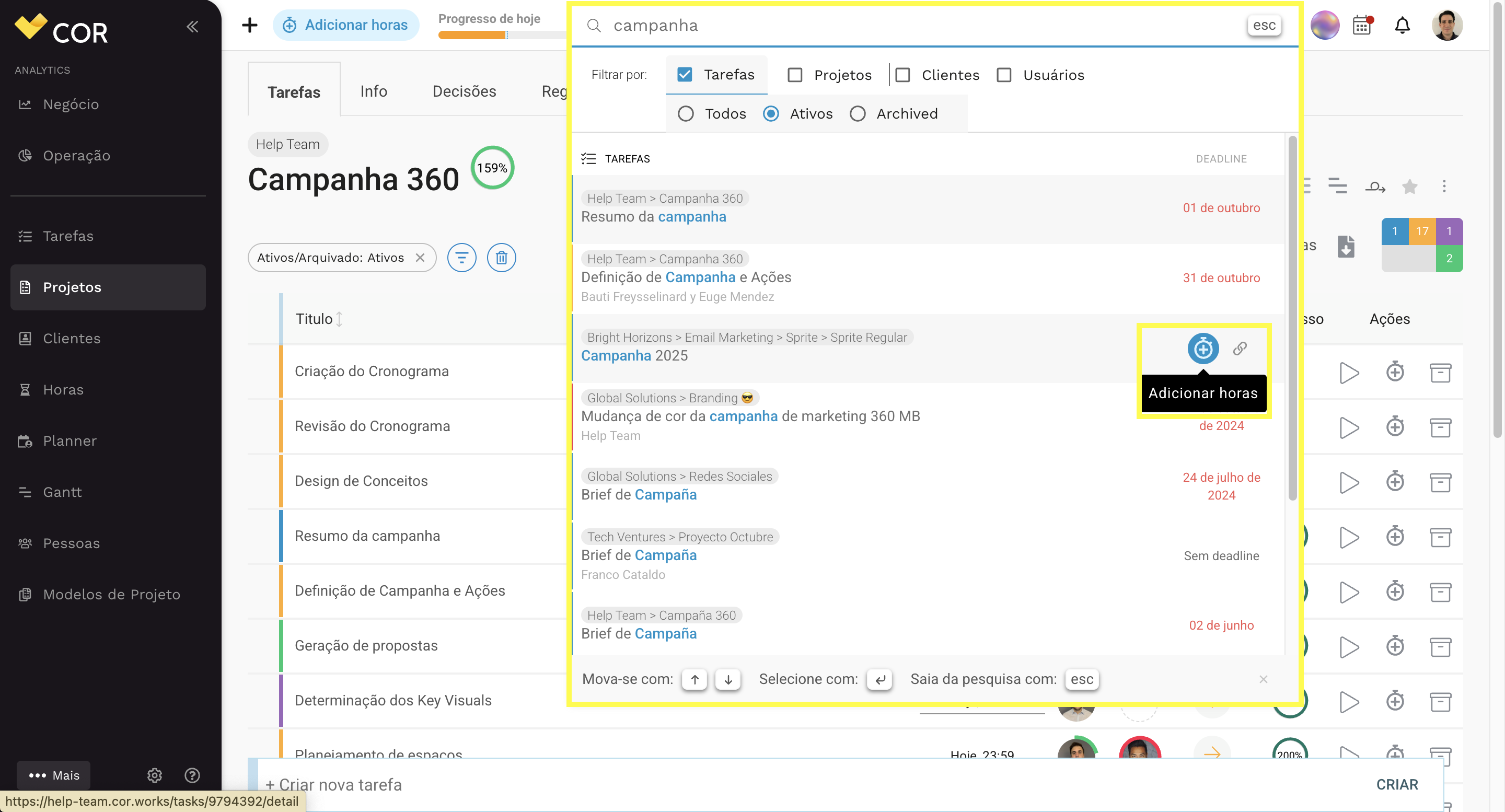Add hours to Campanha 2025 result
This screenshot has height=812, width=1505.
click(1203, 349)
